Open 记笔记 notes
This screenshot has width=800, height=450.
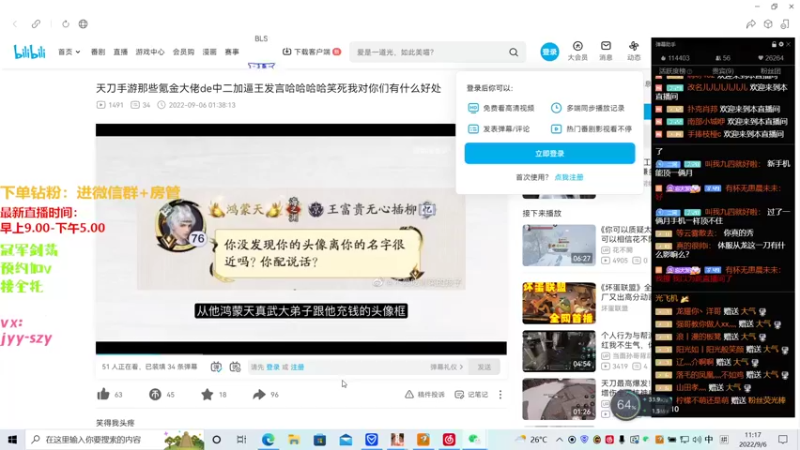(471, 394)
